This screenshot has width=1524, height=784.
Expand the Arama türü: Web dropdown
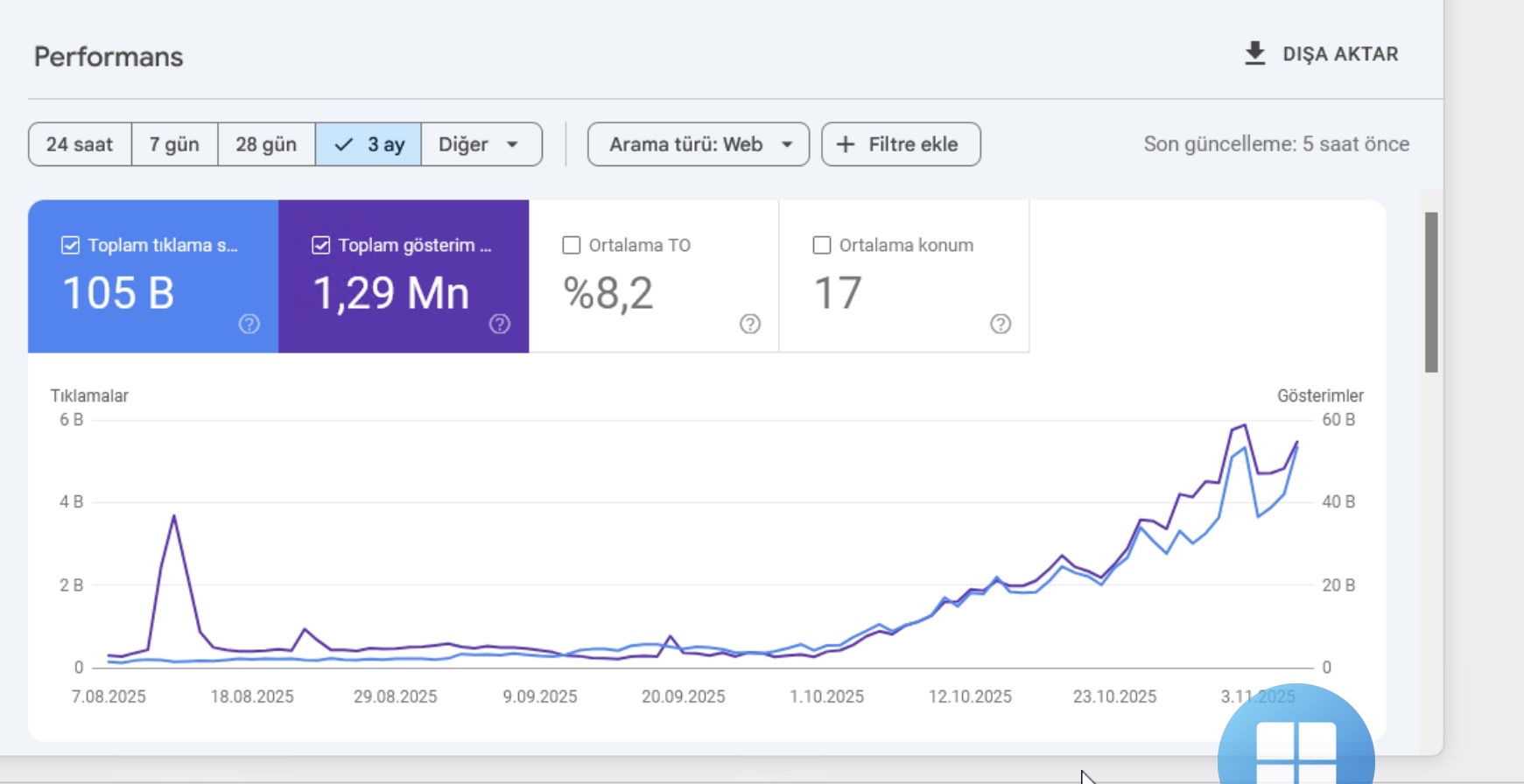click(x=699, y=144)
